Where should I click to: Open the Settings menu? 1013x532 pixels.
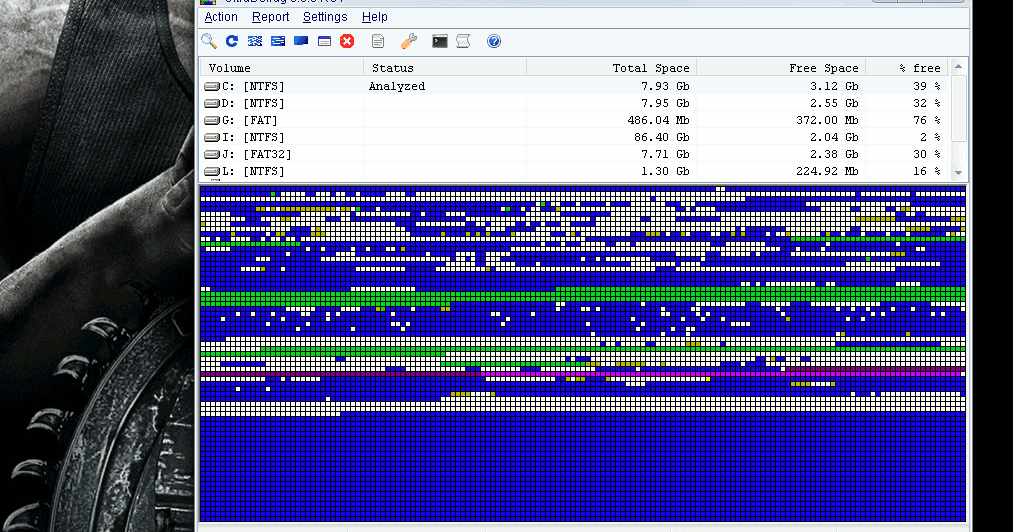(x=325, y=17)
